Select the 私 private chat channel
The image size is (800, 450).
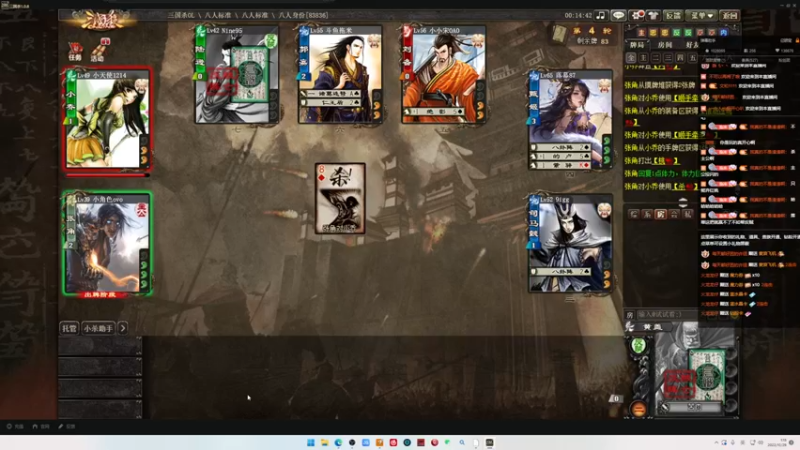[688, 214]
